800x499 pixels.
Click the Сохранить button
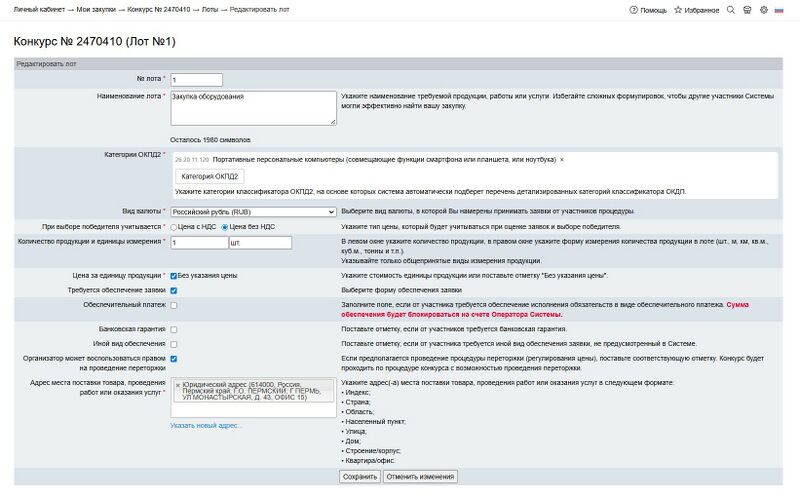pos(360,477)
